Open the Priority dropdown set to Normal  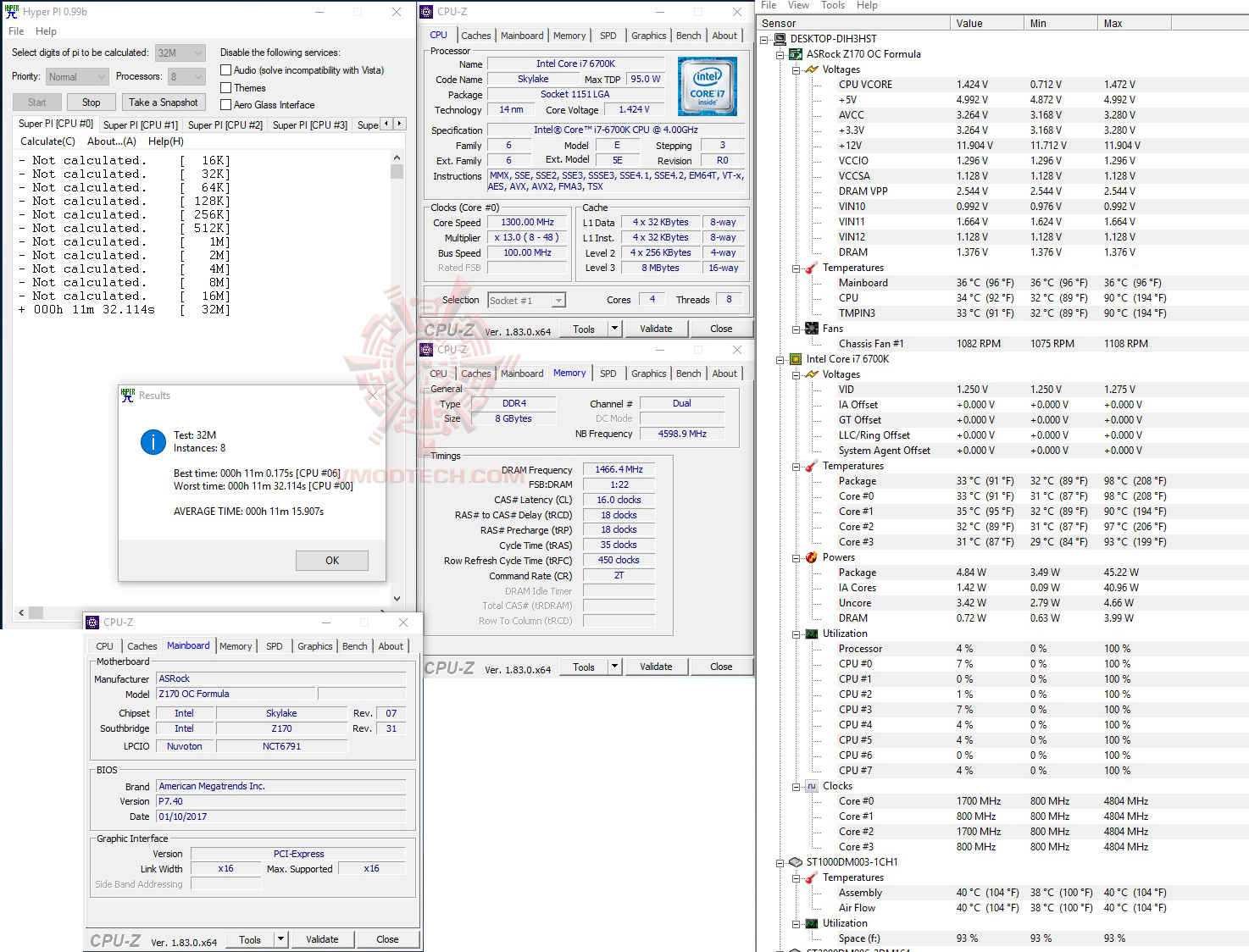pyautogui.click(x=77, y=77)
